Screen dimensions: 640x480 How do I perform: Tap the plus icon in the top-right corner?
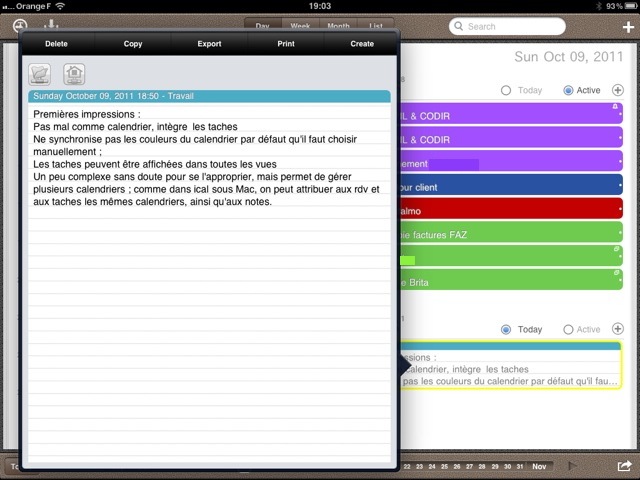click(x=627, y=27)
